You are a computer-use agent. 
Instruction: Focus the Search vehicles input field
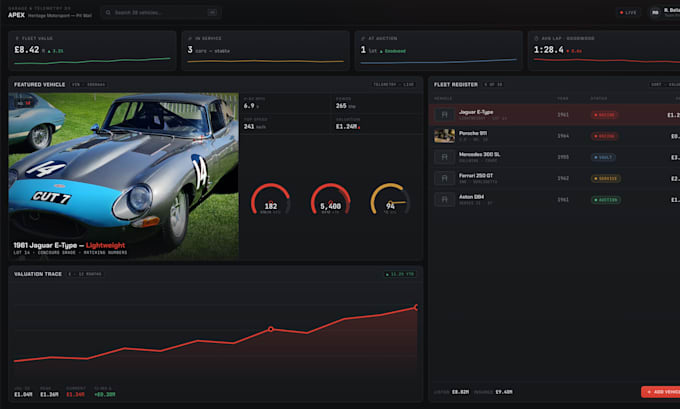tap(161, 13)
